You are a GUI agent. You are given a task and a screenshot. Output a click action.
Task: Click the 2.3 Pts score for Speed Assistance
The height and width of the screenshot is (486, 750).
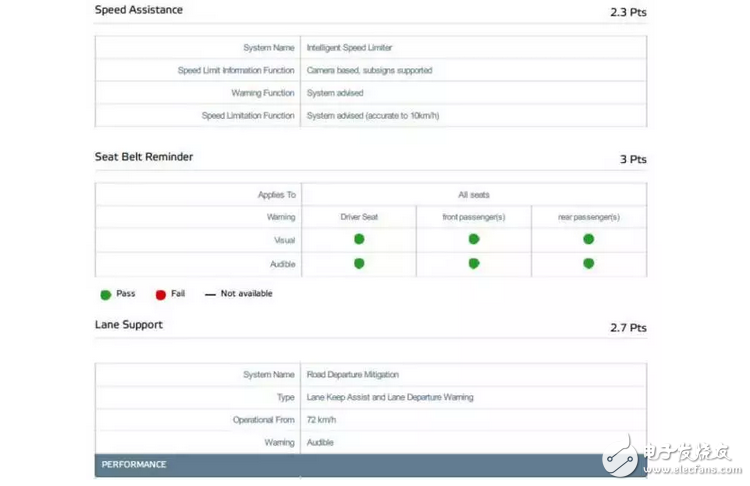(x=628, y=13)
